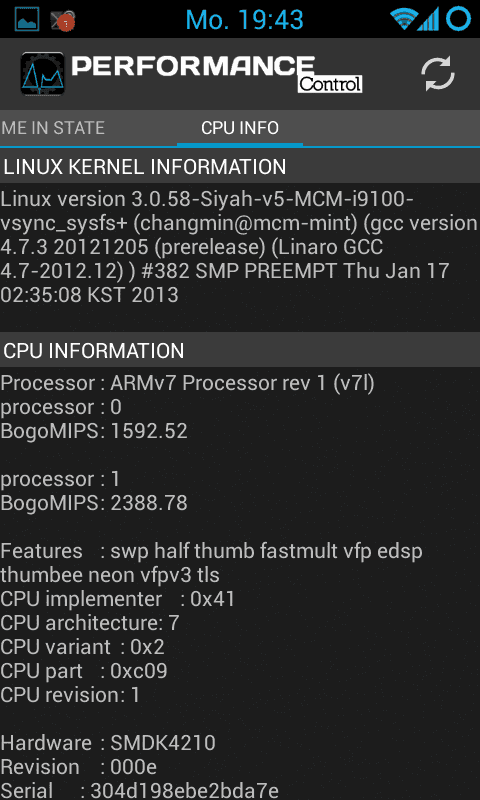
Task: Tap the refresh icon in the action bar
Action: coord(438,74)
